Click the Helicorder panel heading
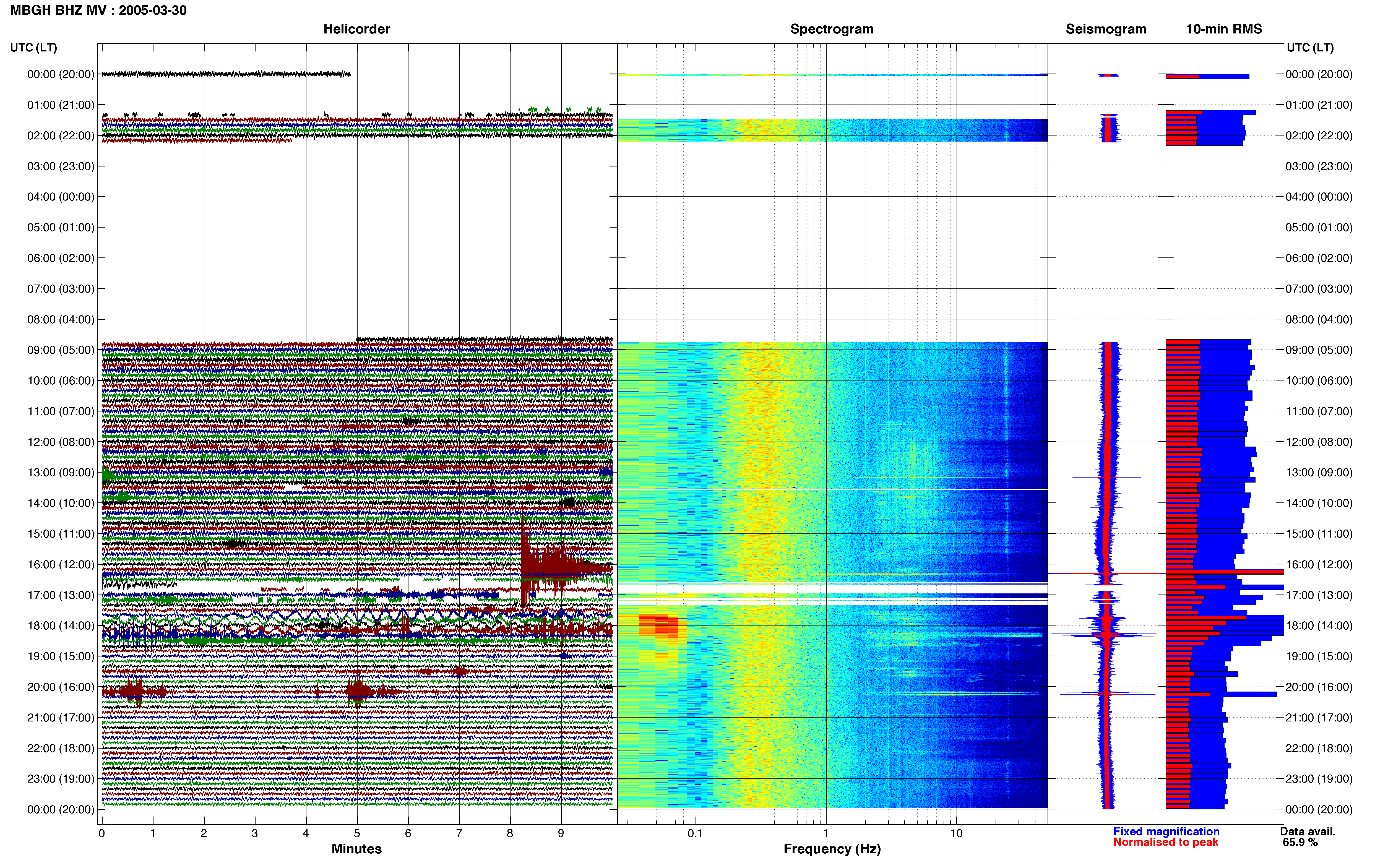 point(356,29)
